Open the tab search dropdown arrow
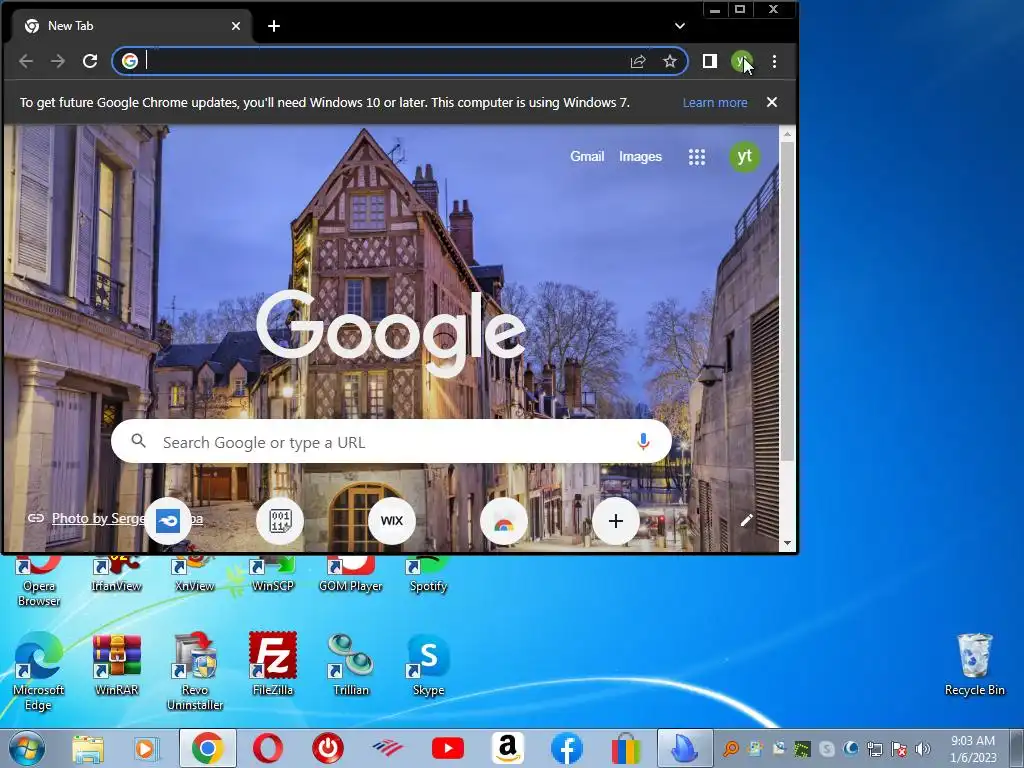 coord(680,26)
